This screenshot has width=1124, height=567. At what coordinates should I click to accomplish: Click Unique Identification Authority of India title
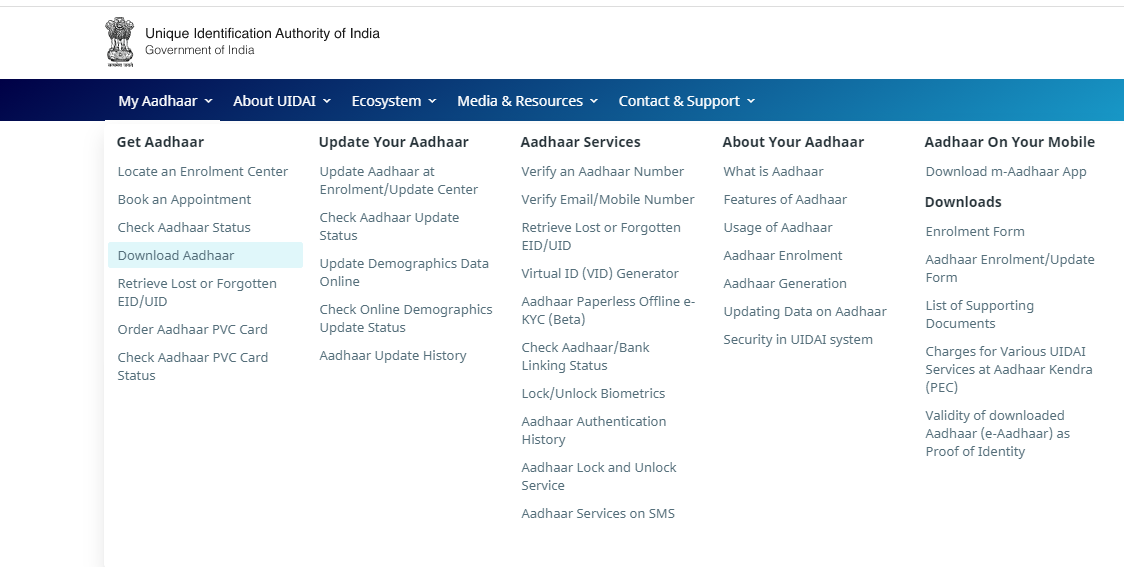262,33
